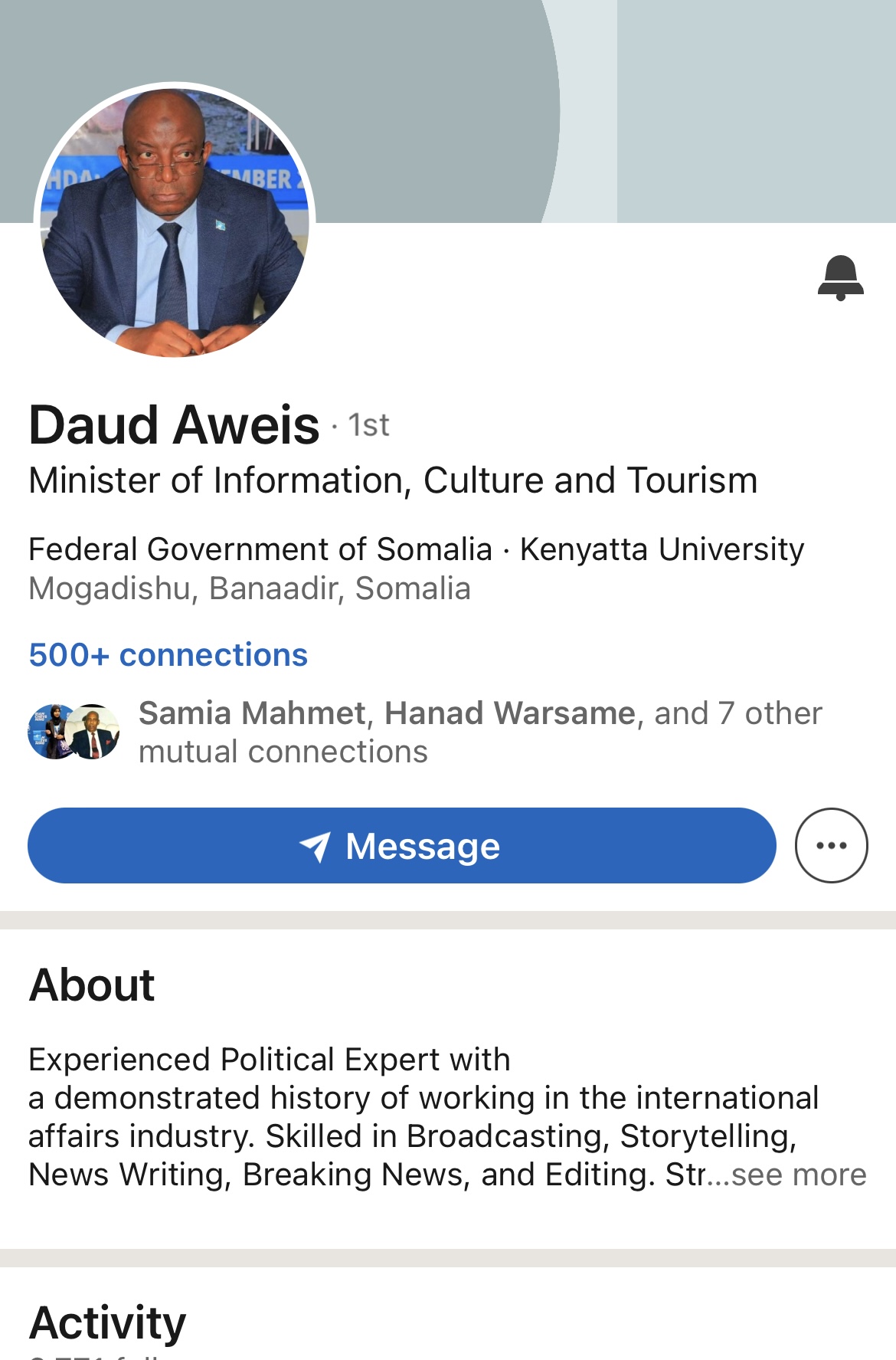896x1360 pixels.
Task: Tap Samia Mahmet mutual connection name
Action: [x=252, y=713]
